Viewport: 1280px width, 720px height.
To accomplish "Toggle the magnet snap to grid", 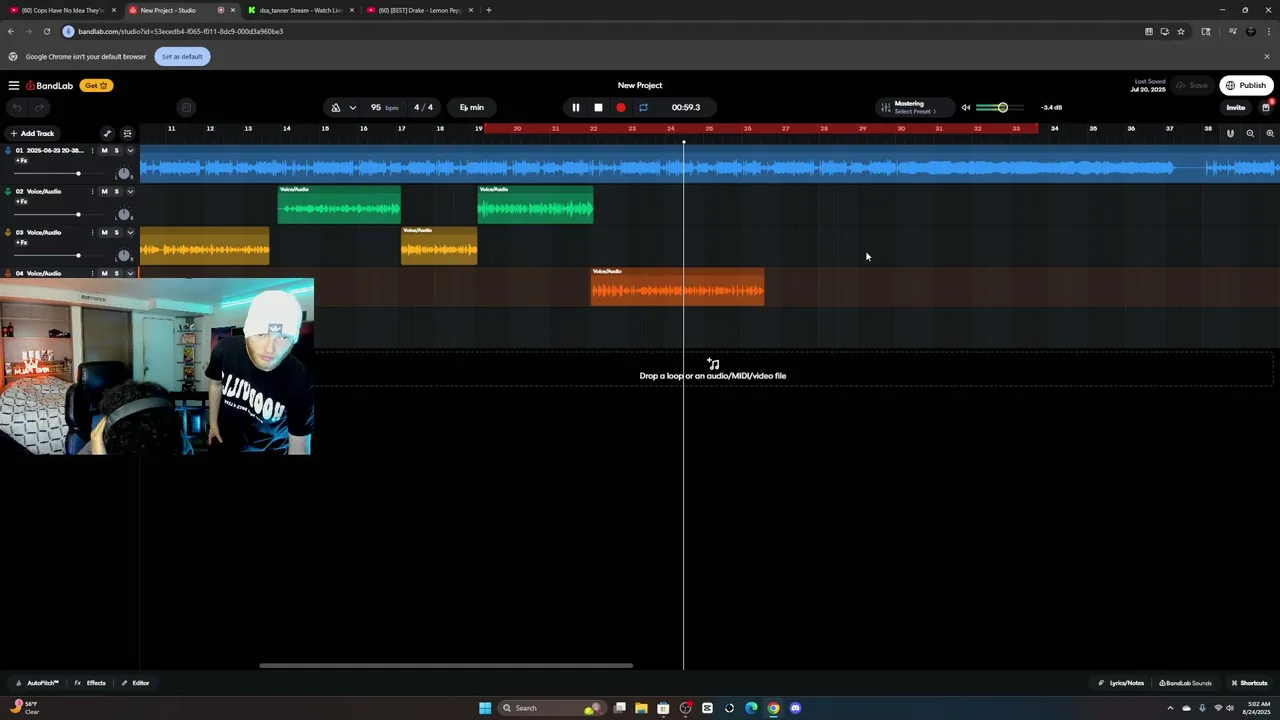I will coord(1230,133).
